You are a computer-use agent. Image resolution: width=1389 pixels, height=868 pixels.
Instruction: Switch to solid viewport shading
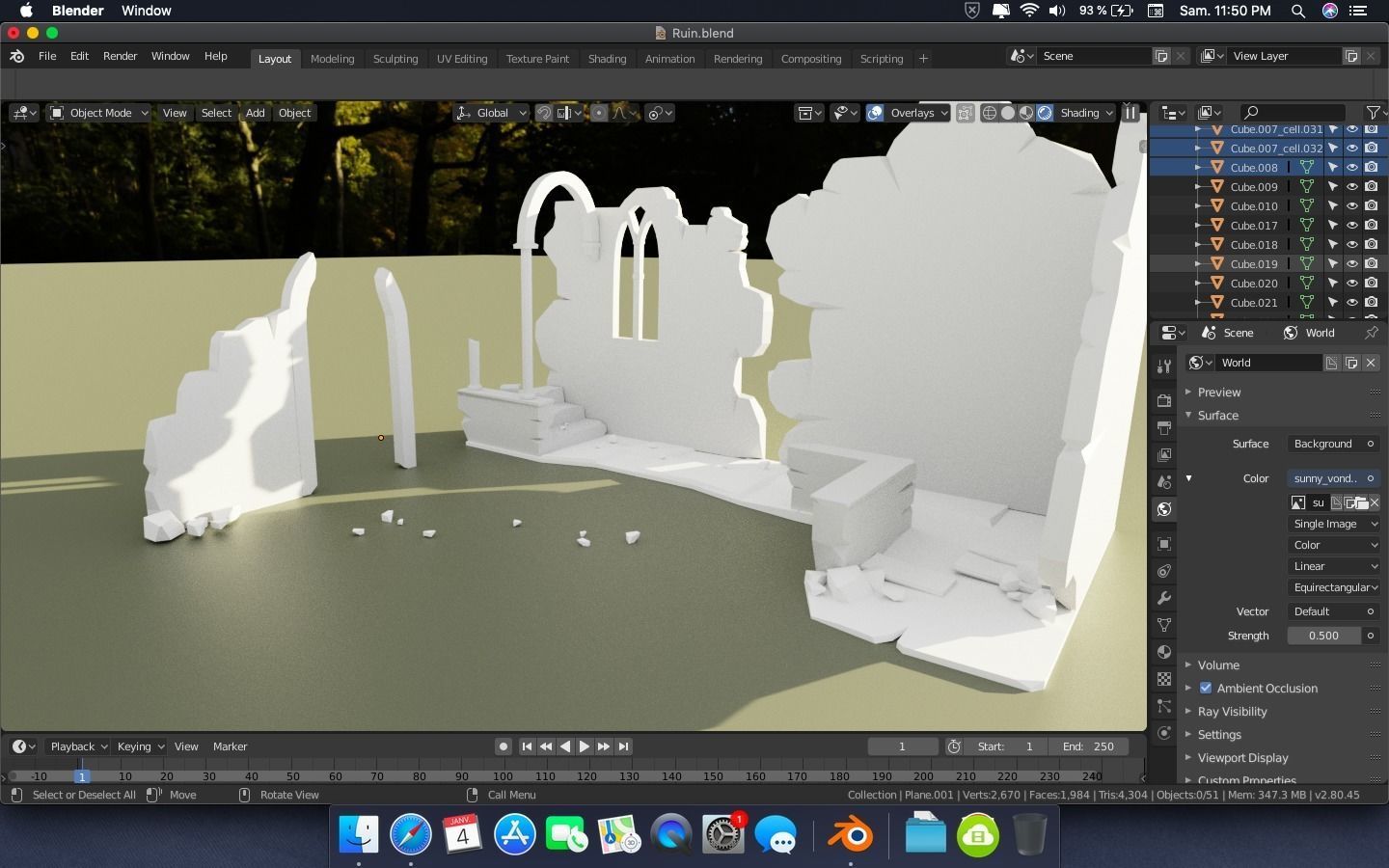1008,113
